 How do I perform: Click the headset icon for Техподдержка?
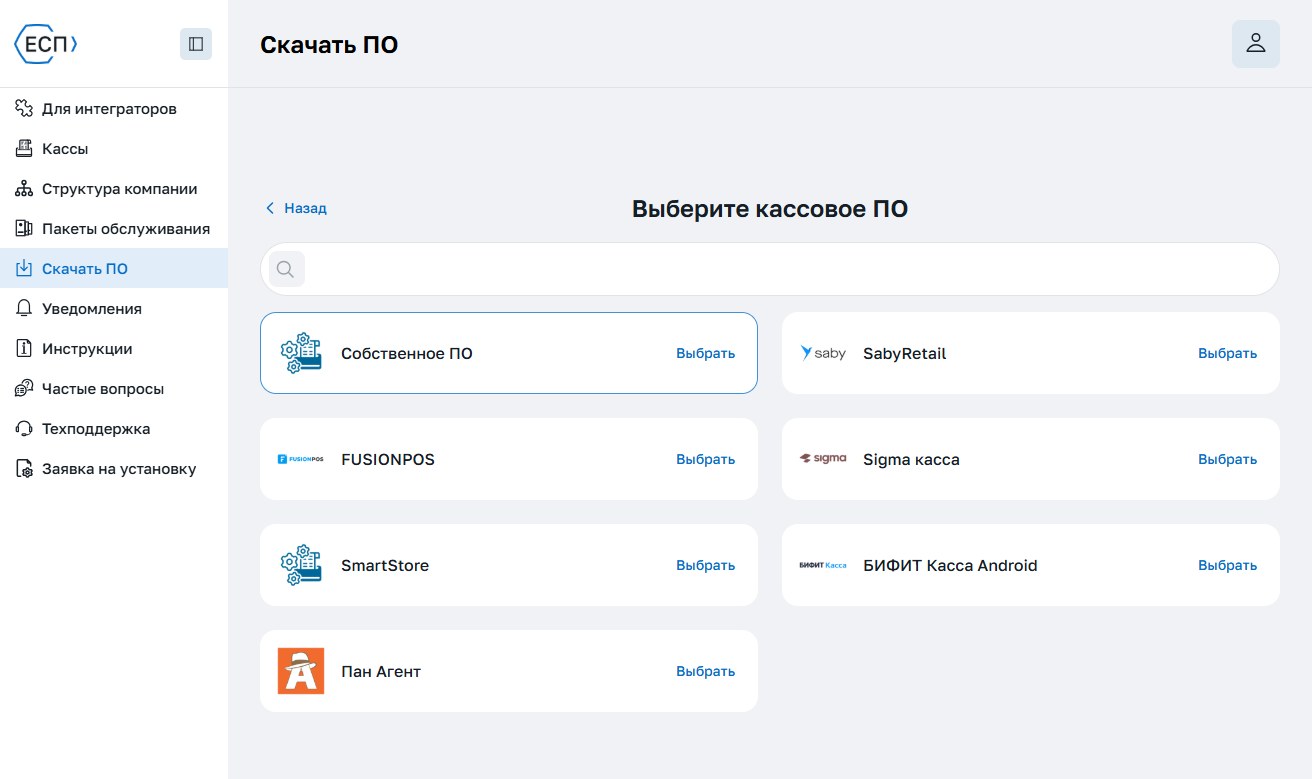[24, 428]
